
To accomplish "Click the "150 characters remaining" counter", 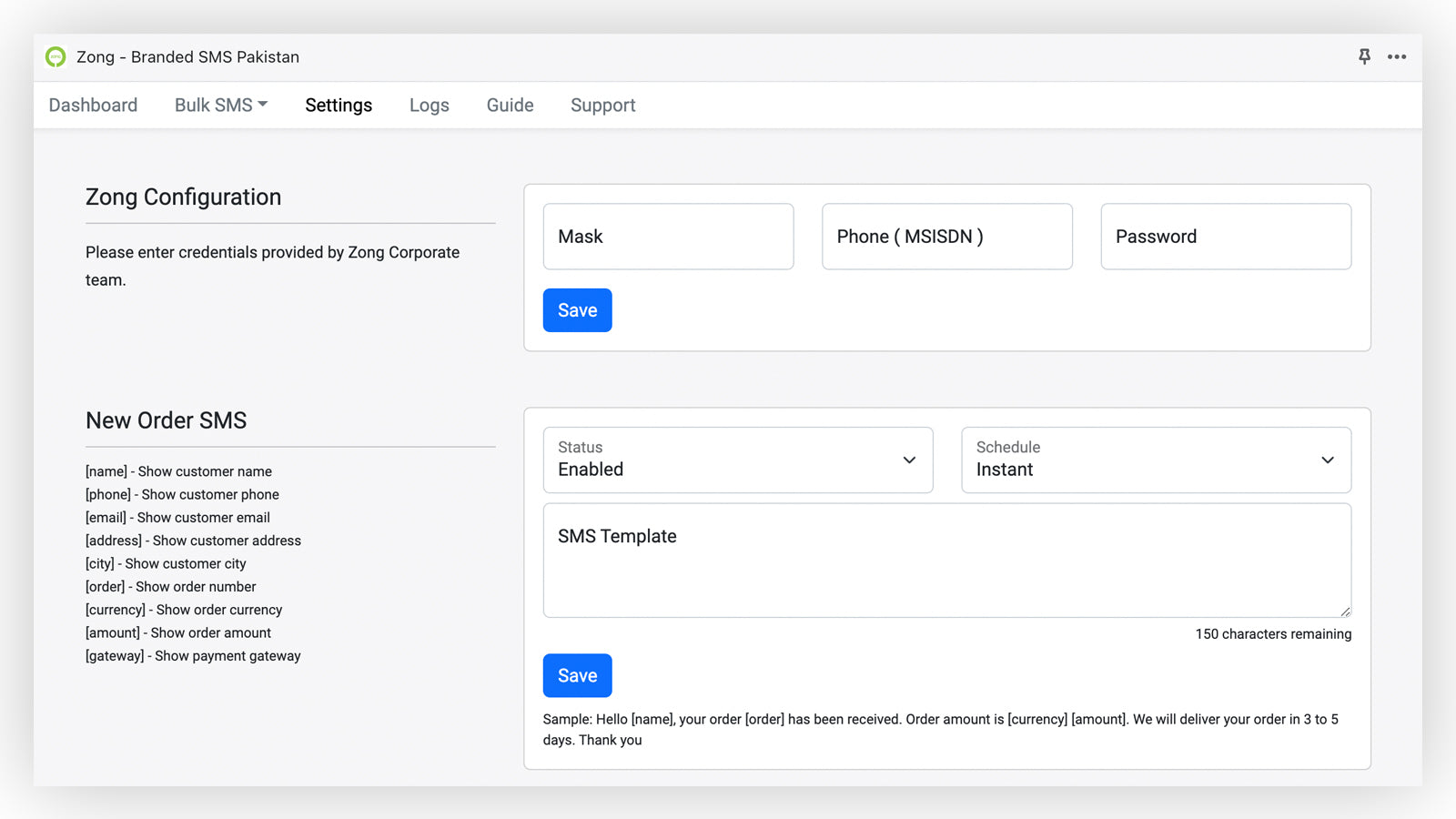I will click(1273, 634).
